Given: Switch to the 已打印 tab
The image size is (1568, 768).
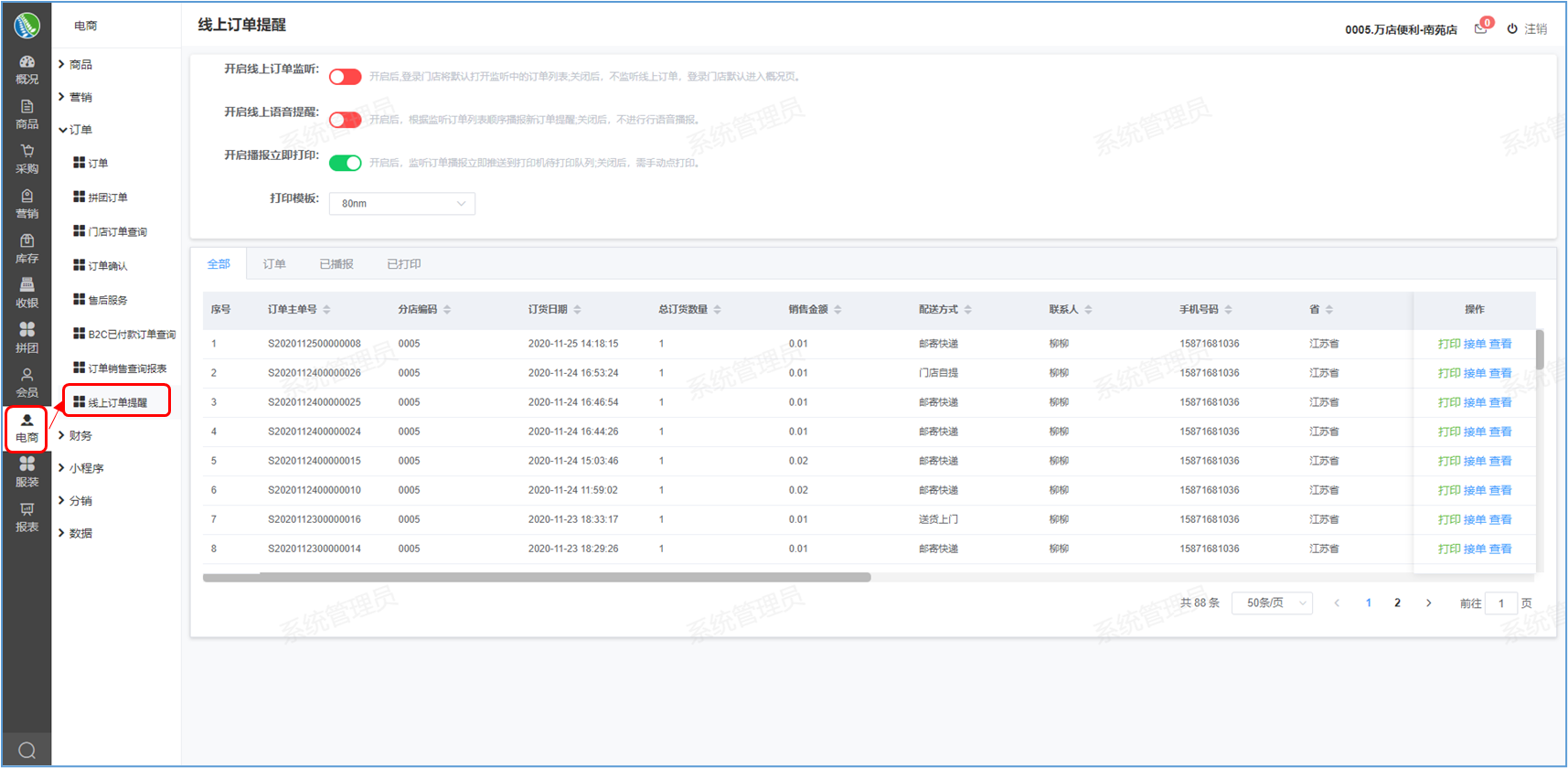Looking at the screenshot, I should tap(403, 264).
